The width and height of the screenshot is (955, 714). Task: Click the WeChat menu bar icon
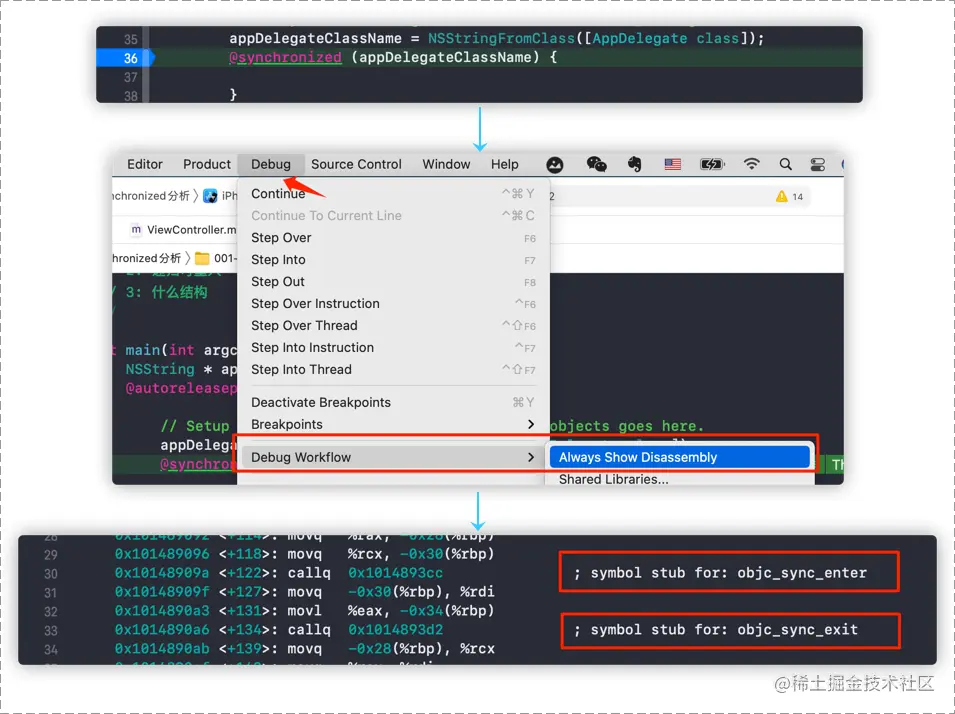596,164
